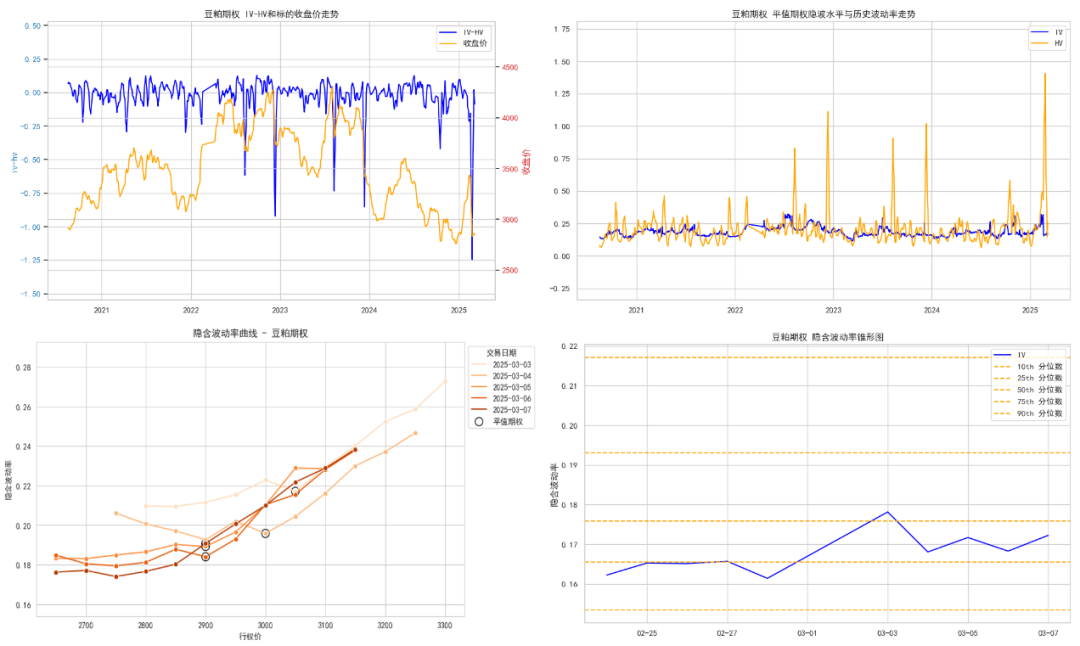Click the 1.75 y-axis tick in IV/HV chart

pyautogui.click(x=561, y=29)
